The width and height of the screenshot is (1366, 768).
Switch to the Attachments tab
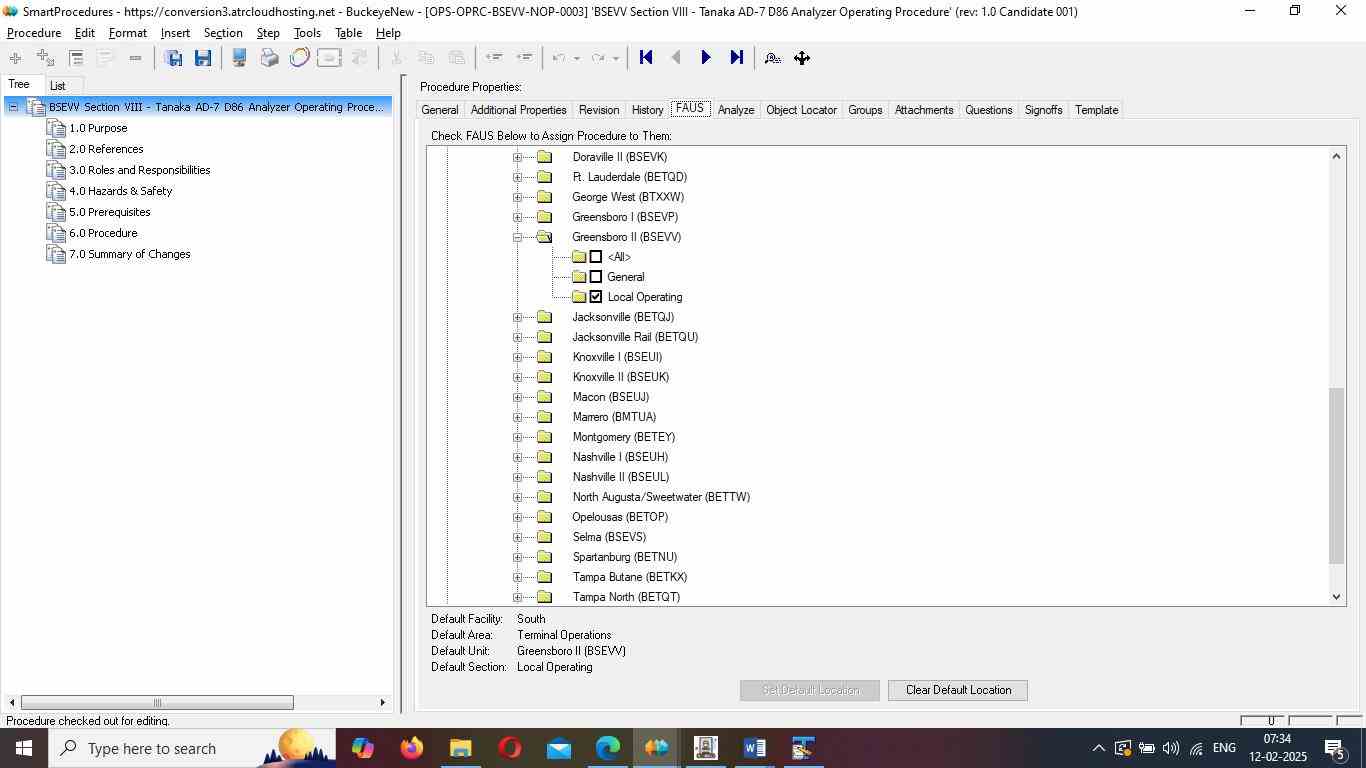(x=924, y=110)
